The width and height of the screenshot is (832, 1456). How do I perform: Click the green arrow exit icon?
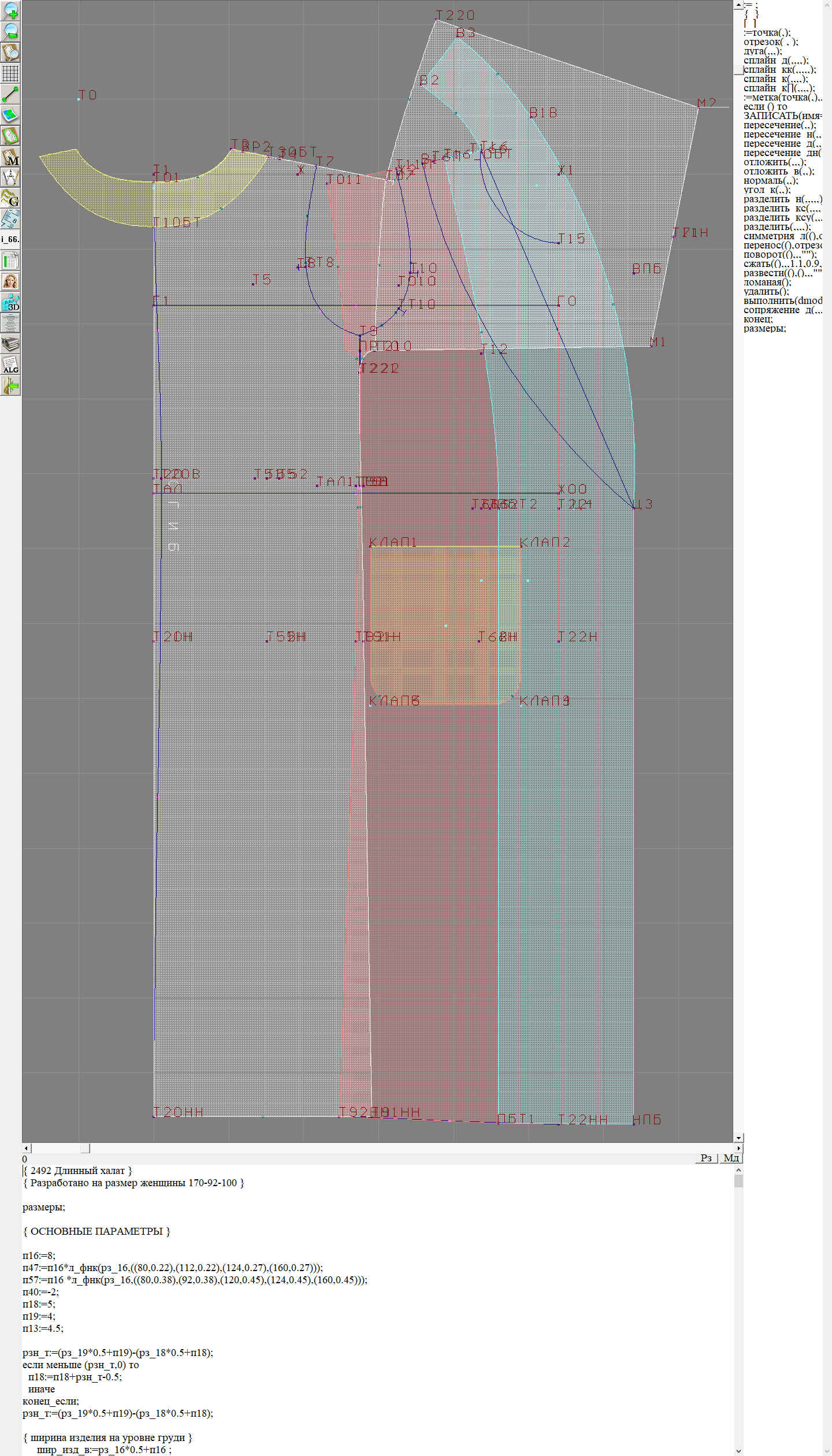tap(10, 385)
